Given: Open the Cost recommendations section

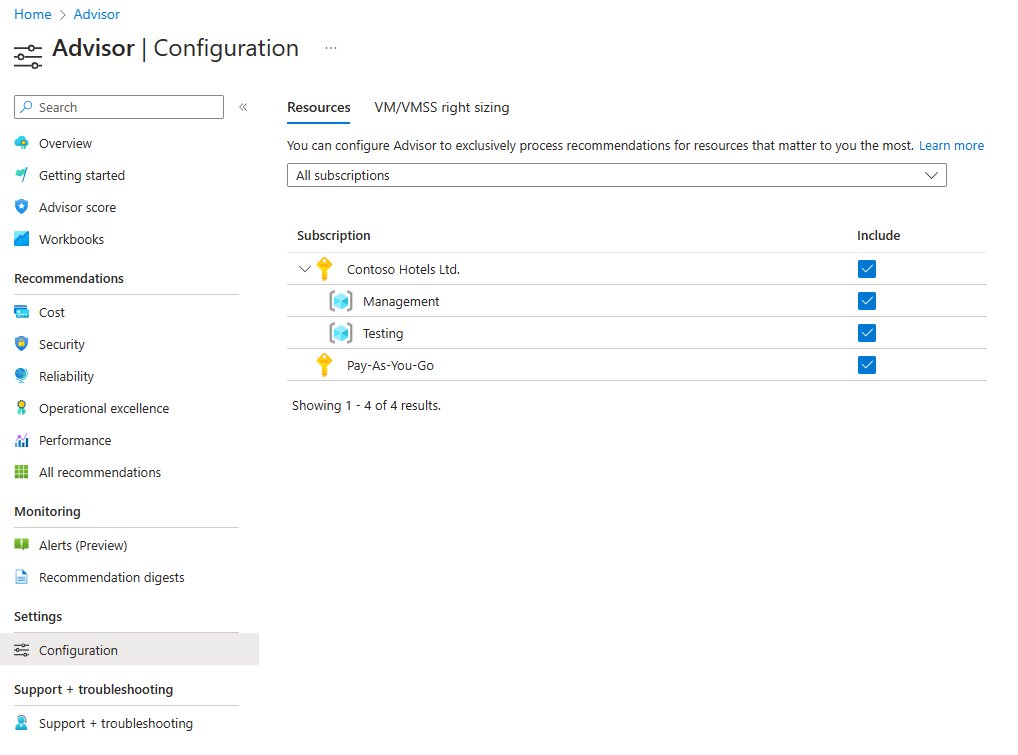Looking at the screenshot, I should [x=50, y=312].
